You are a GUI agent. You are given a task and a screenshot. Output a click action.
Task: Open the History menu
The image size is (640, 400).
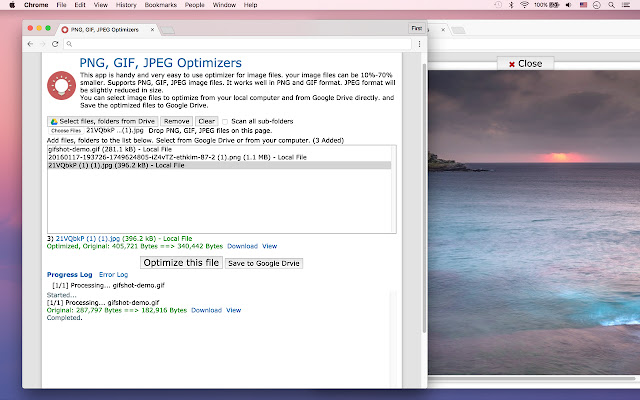tap(126, 5)
